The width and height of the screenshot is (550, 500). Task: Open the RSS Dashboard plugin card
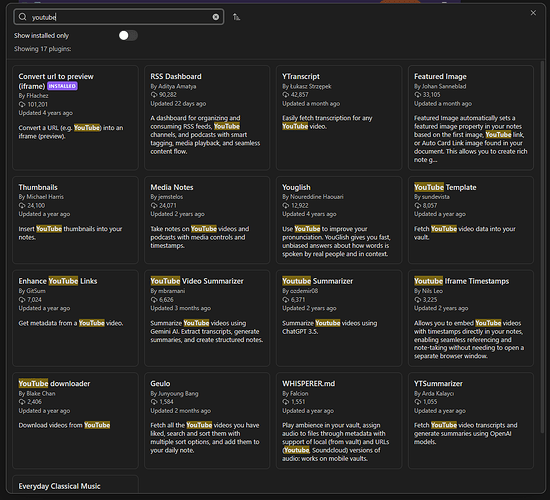coord(207,118)
